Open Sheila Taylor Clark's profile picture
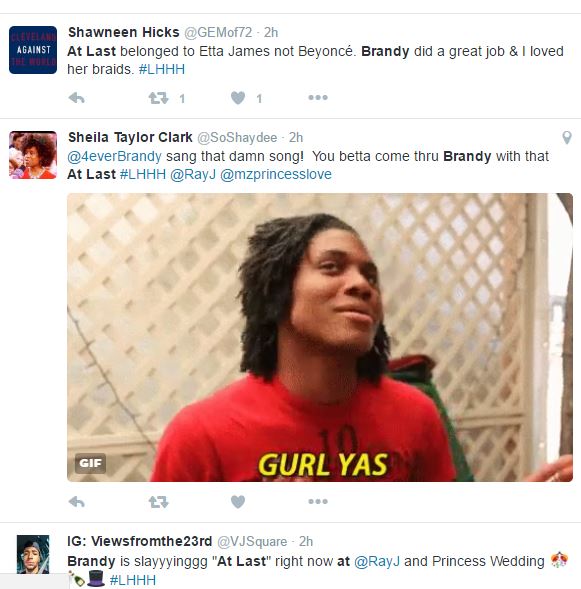This screenshot has width=581, height=589. 33,155
